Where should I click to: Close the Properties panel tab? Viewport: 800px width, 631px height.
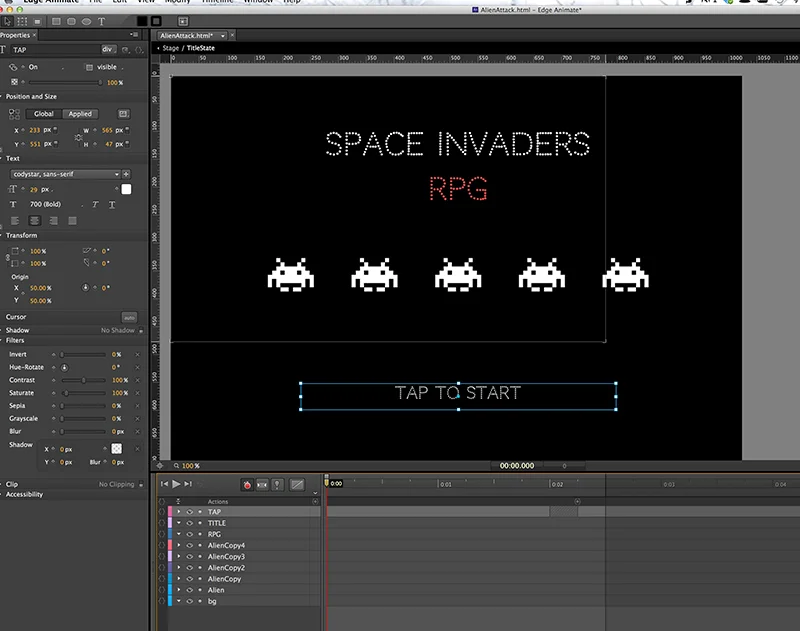click(x=34, y=35)
